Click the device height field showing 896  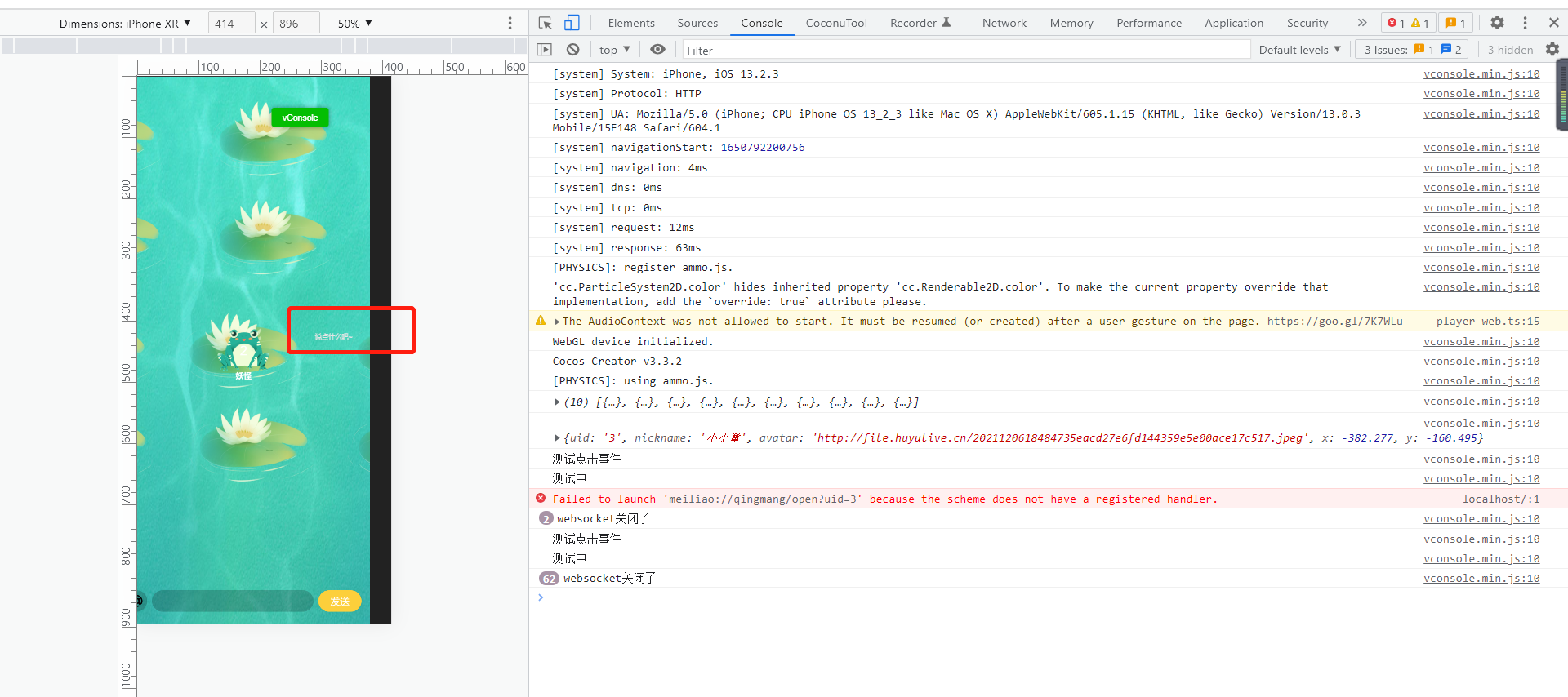pyautogui.click(x=296, y=24)
